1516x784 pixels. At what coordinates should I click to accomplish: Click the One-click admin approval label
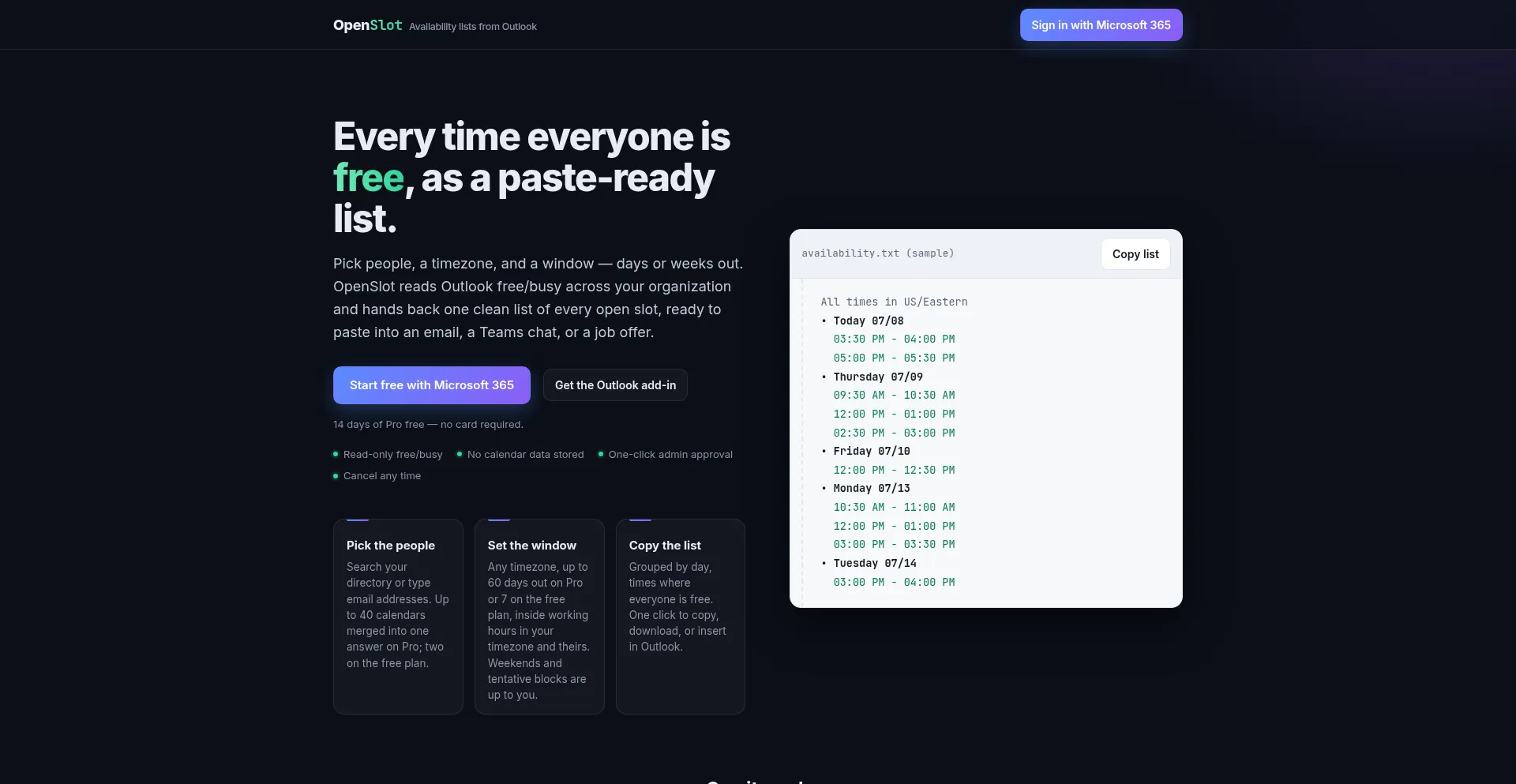click(670, 455)
